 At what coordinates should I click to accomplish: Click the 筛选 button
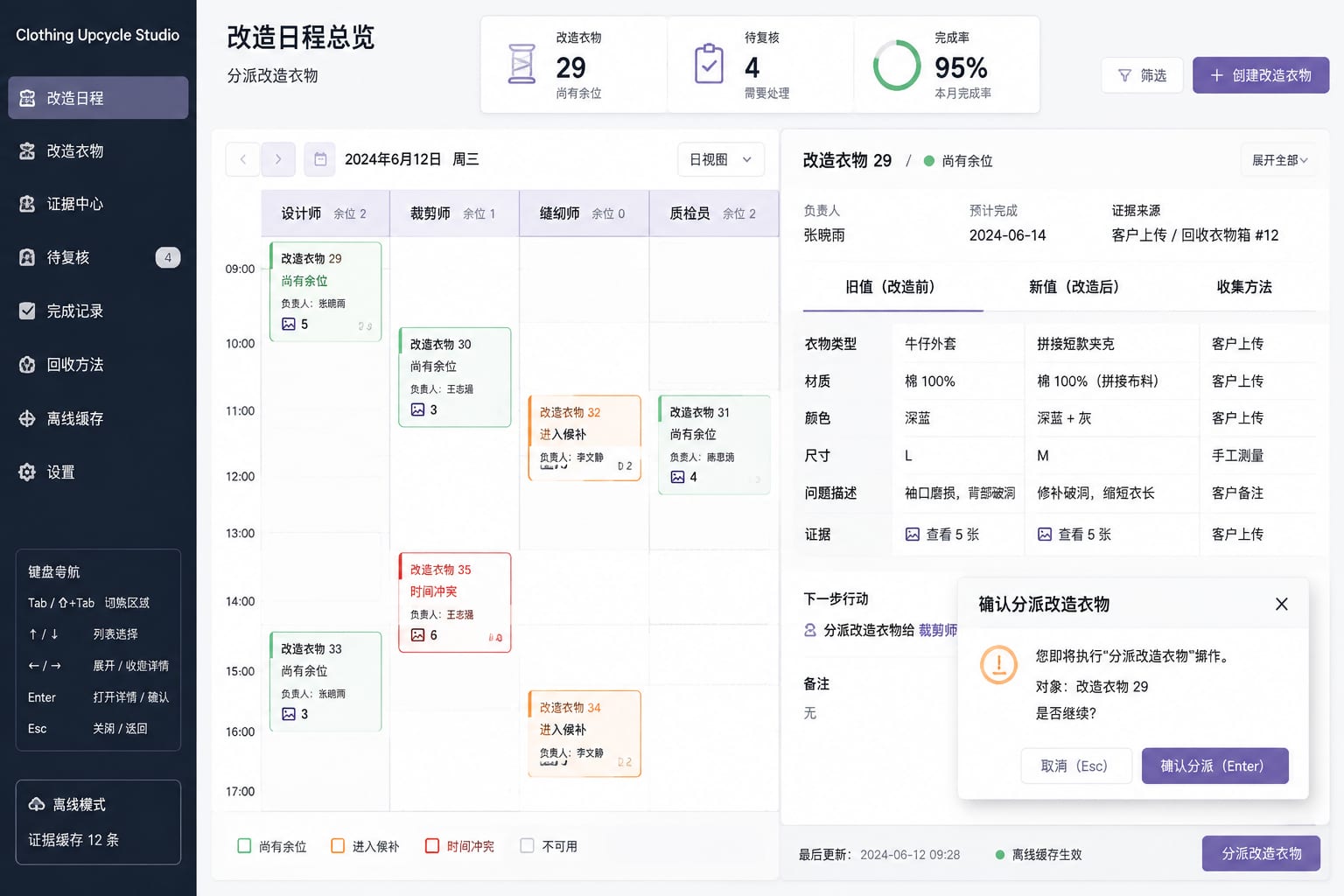[1142, 76]
